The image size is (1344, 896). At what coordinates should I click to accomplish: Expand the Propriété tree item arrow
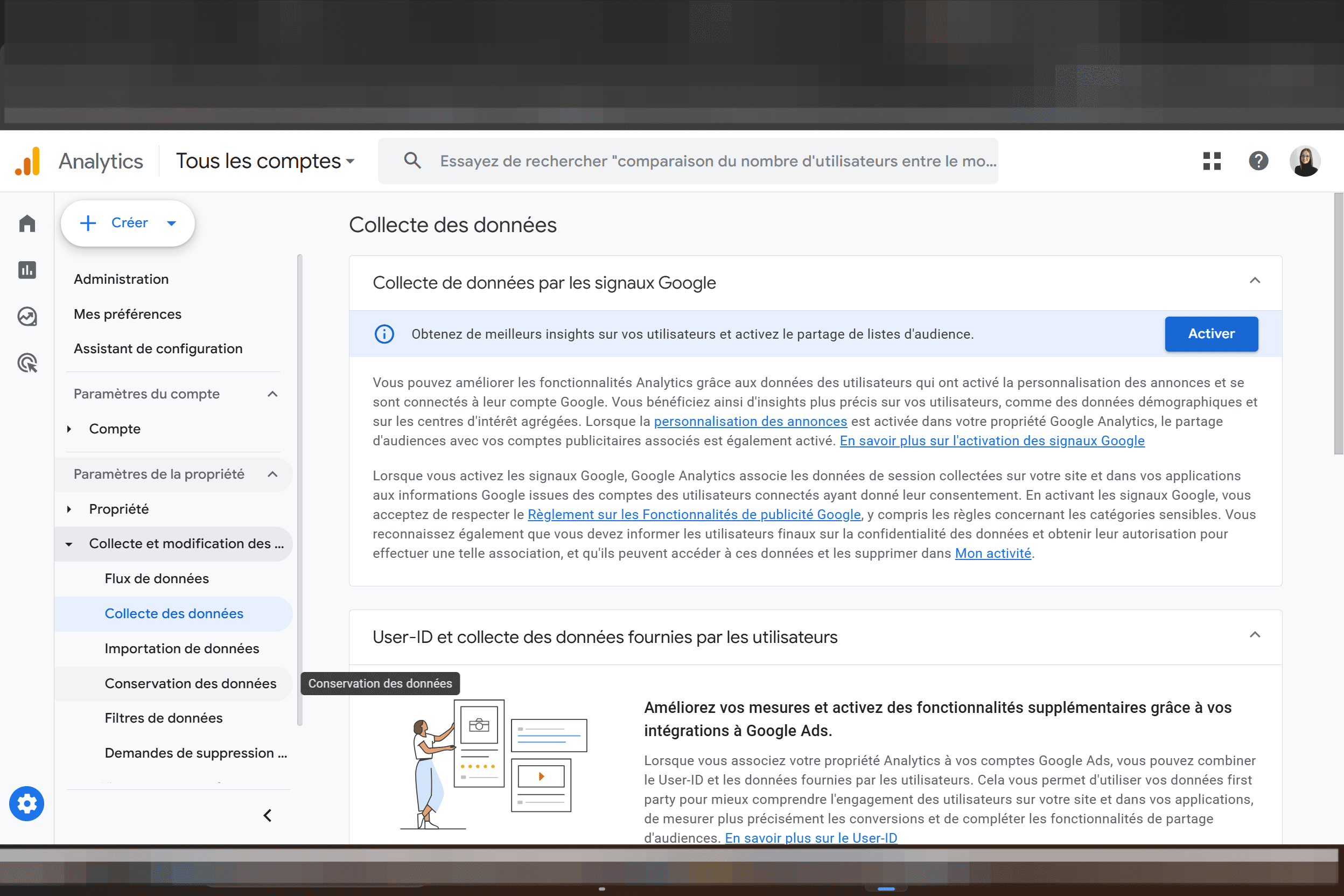69,509
